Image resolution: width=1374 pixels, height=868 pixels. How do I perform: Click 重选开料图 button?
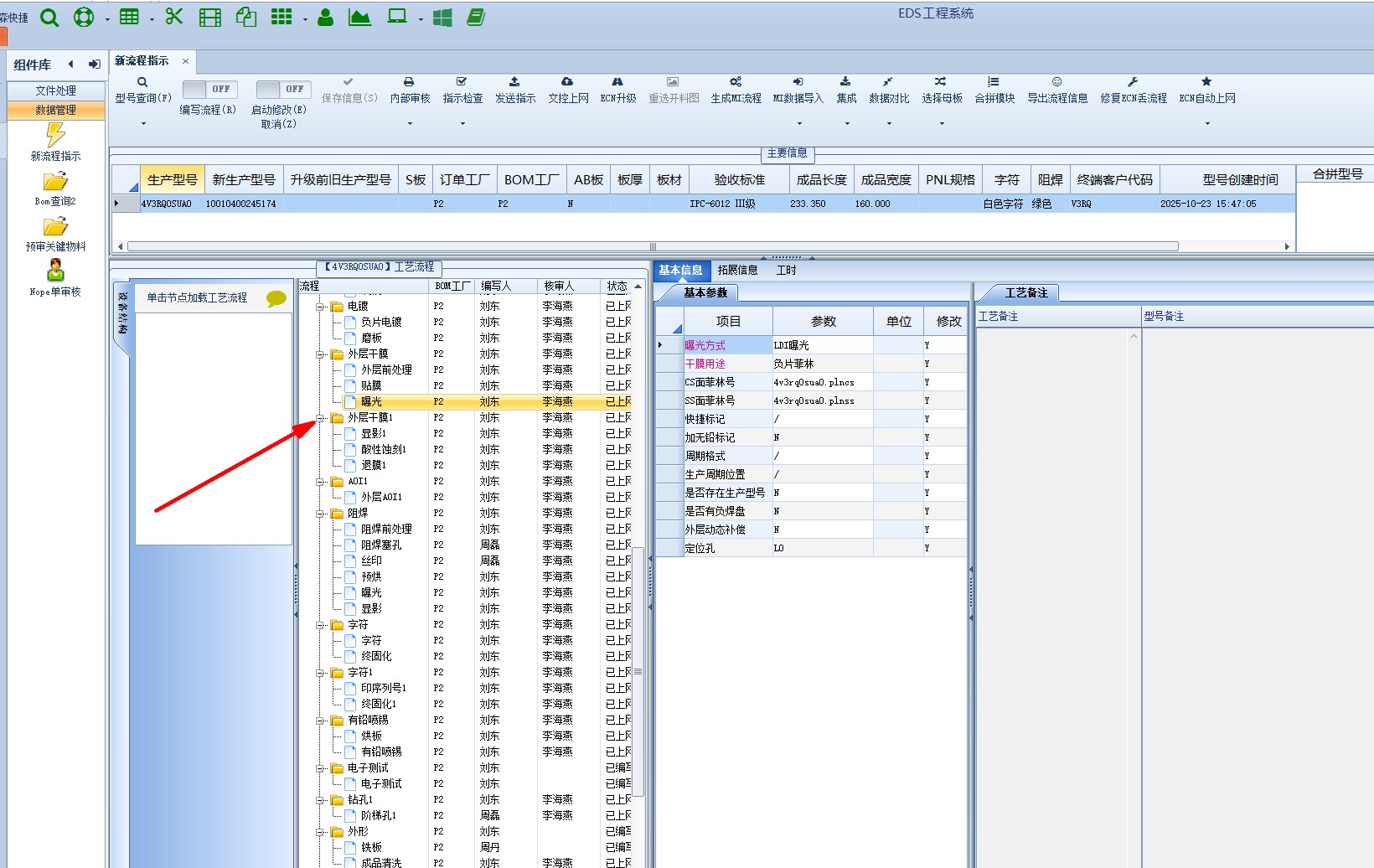(x=674, y=90)
